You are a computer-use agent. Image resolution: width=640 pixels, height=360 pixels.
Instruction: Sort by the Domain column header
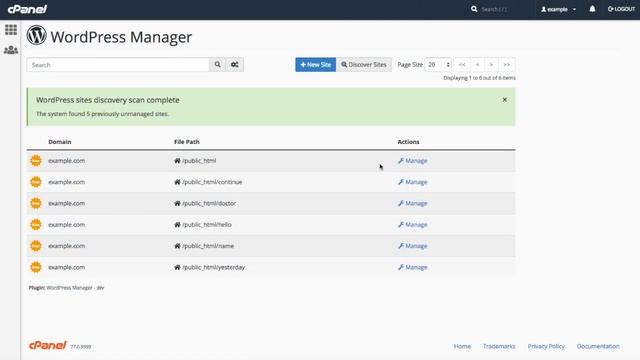point(60,142)
